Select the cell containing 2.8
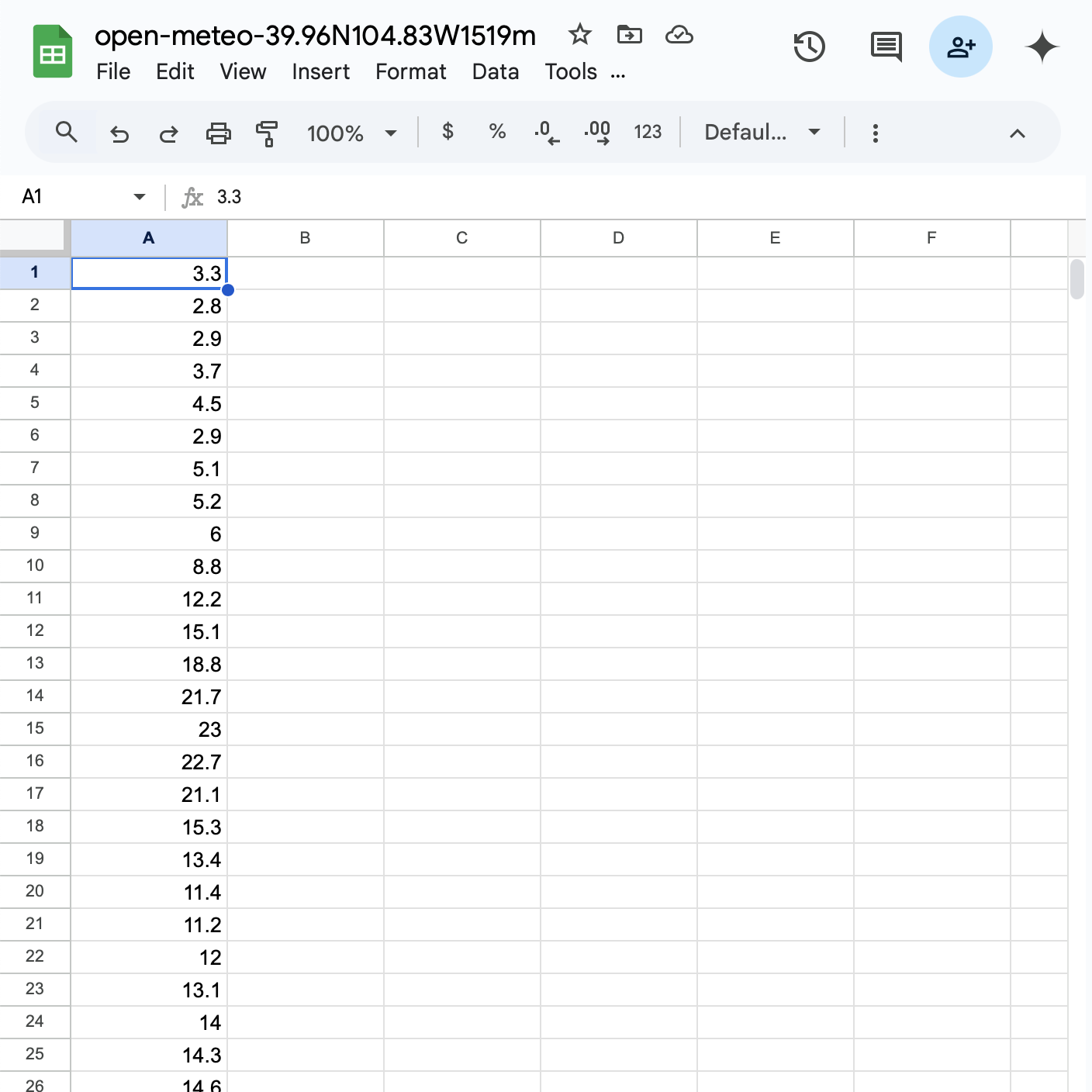This screenshot has width=1092, height=1092. (x=149, y=306)
